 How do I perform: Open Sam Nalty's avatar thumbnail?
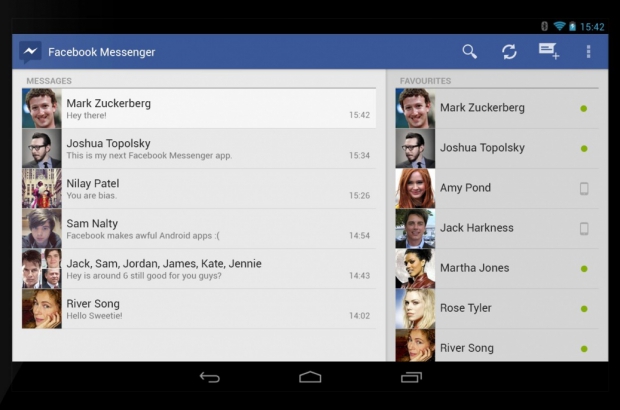click(42, 229)
